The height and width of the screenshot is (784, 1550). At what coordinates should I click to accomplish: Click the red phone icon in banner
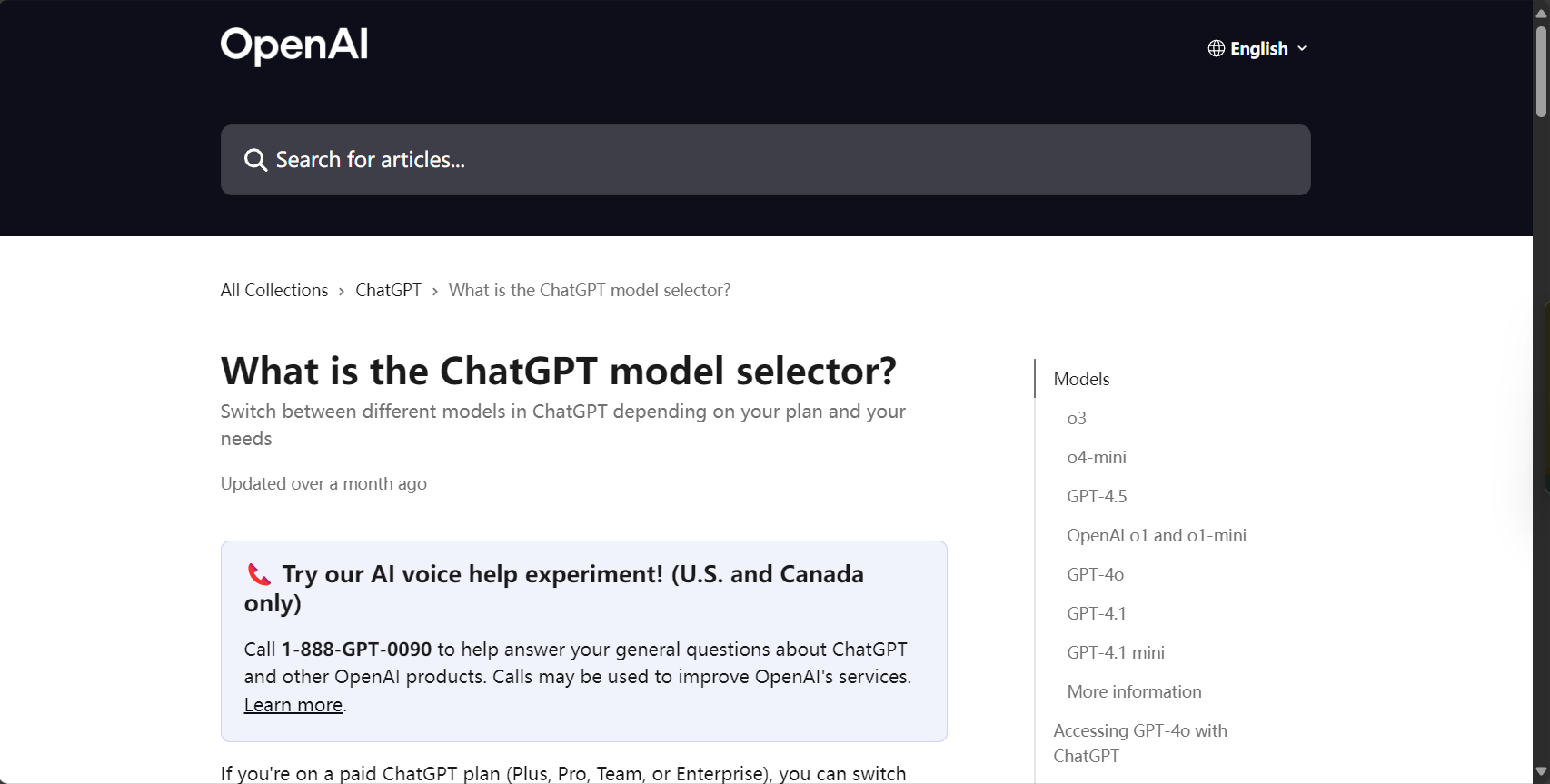[x=259, y=574]
